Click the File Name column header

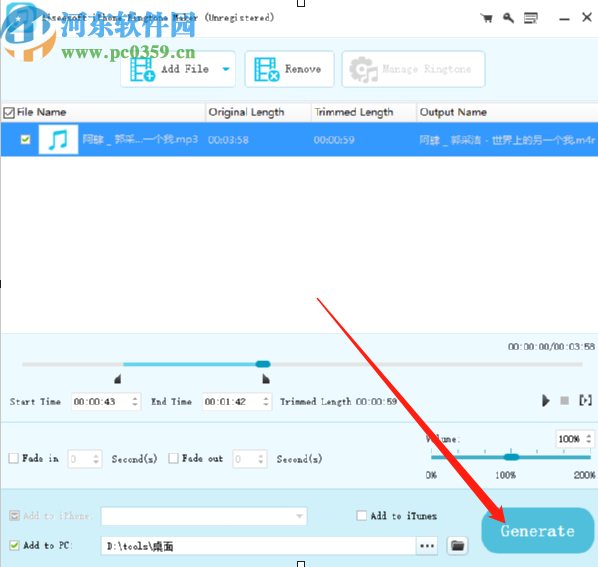[x=42, y=112]
